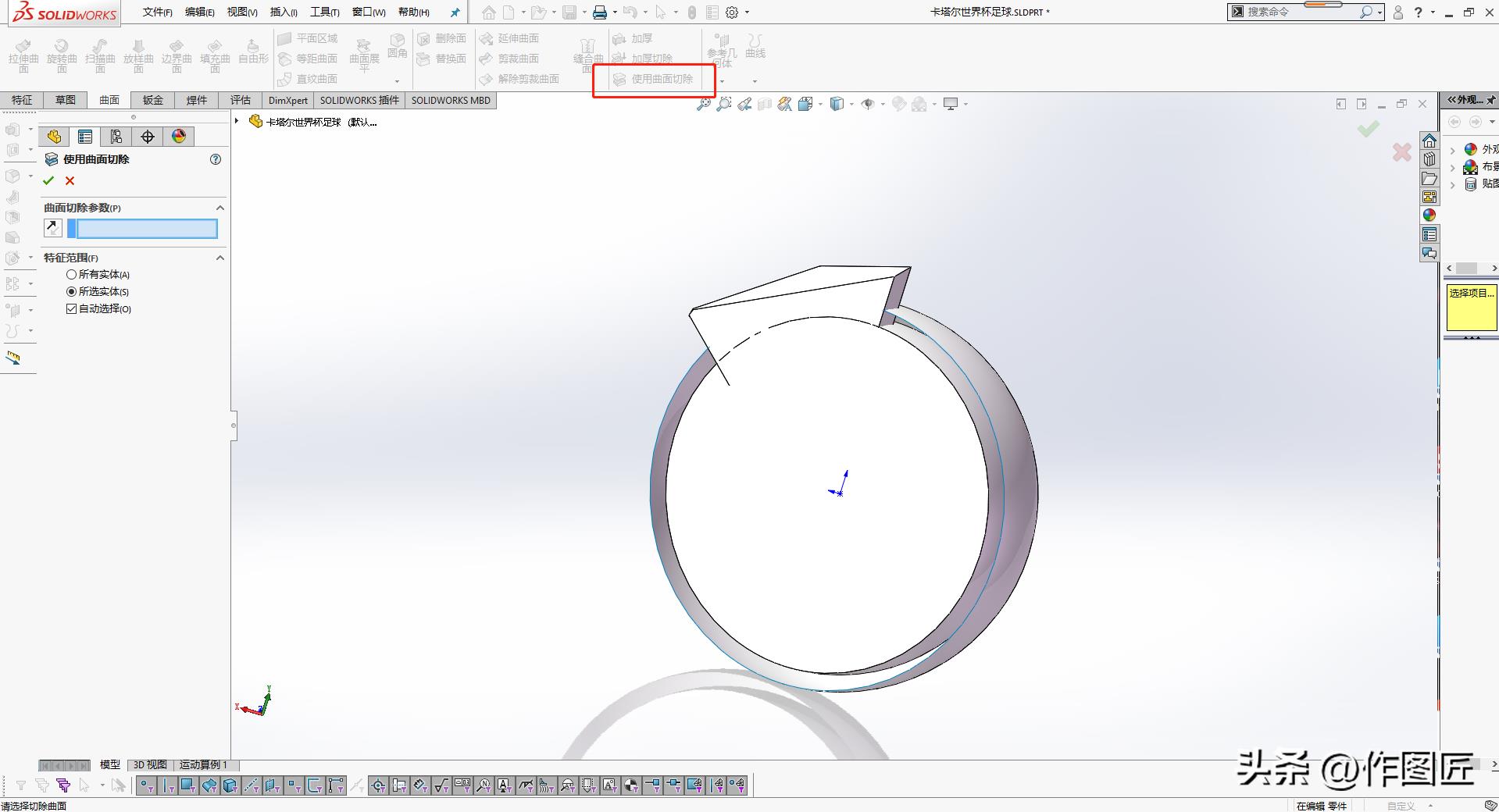Image resolution: width=1499 pixels, height=812 pixels.
Task: Switch to the 运动算例 1 tab
Action: coord(203,764)
